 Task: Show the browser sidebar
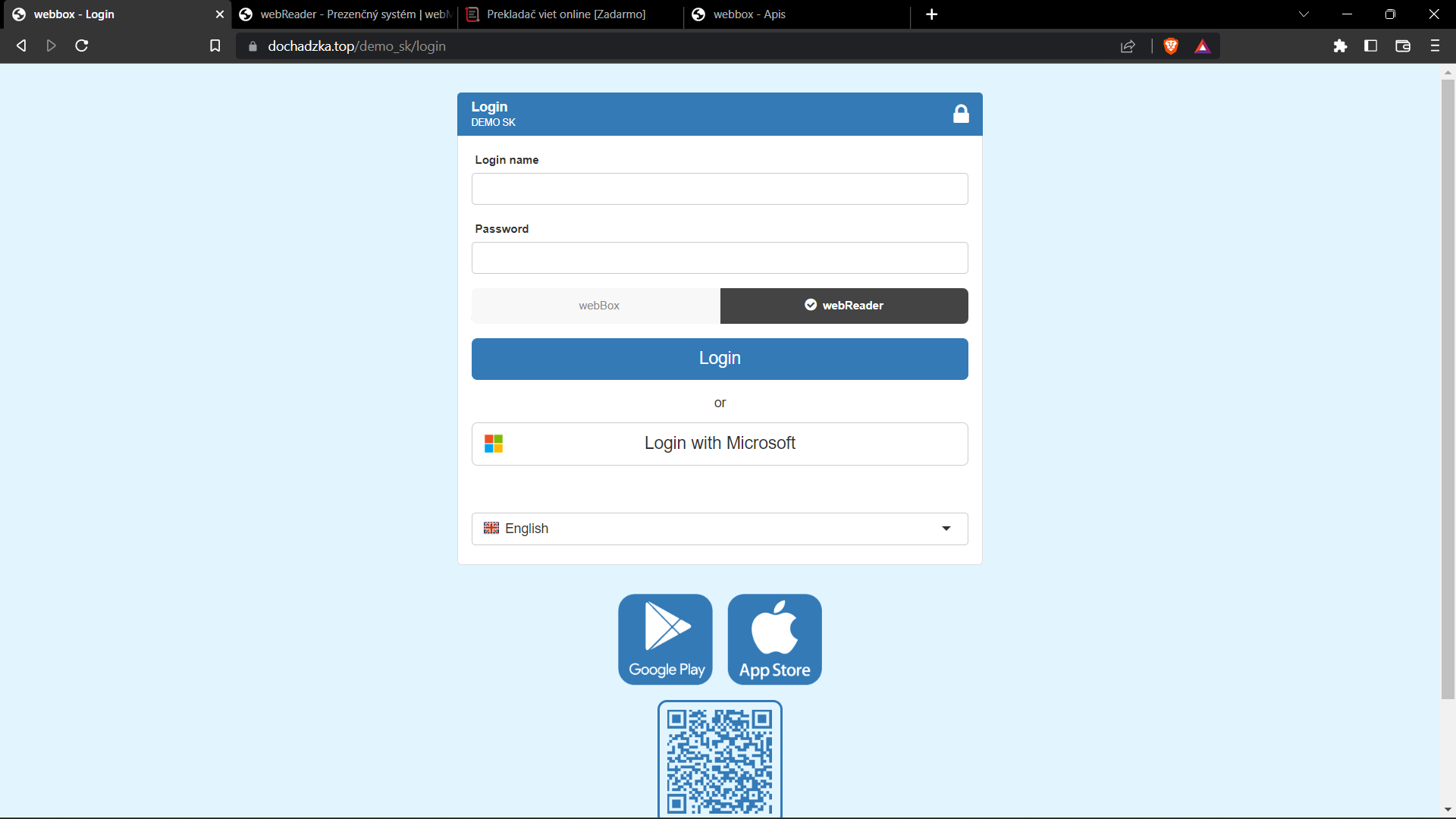[1371, 46]
